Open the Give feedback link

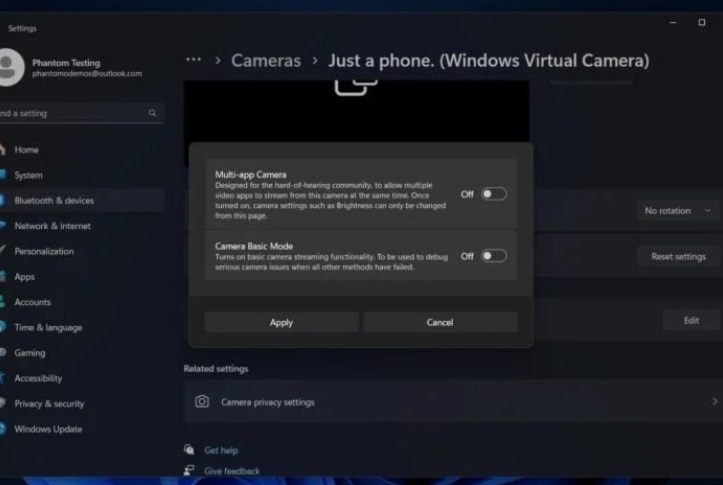[x=232, y=471]
